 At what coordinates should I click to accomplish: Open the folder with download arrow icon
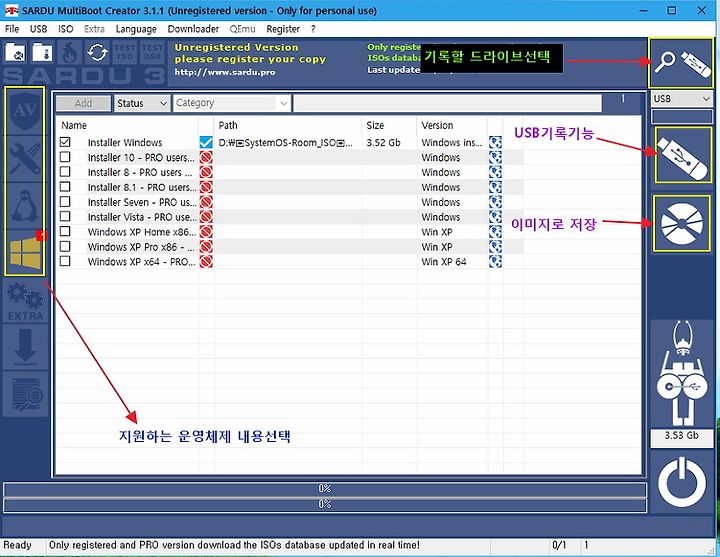click(x=42, y=51)
